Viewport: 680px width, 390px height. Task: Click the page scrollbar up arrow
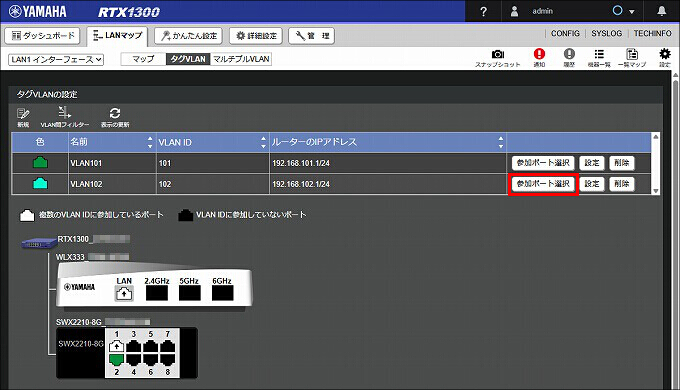coord(676,75)
